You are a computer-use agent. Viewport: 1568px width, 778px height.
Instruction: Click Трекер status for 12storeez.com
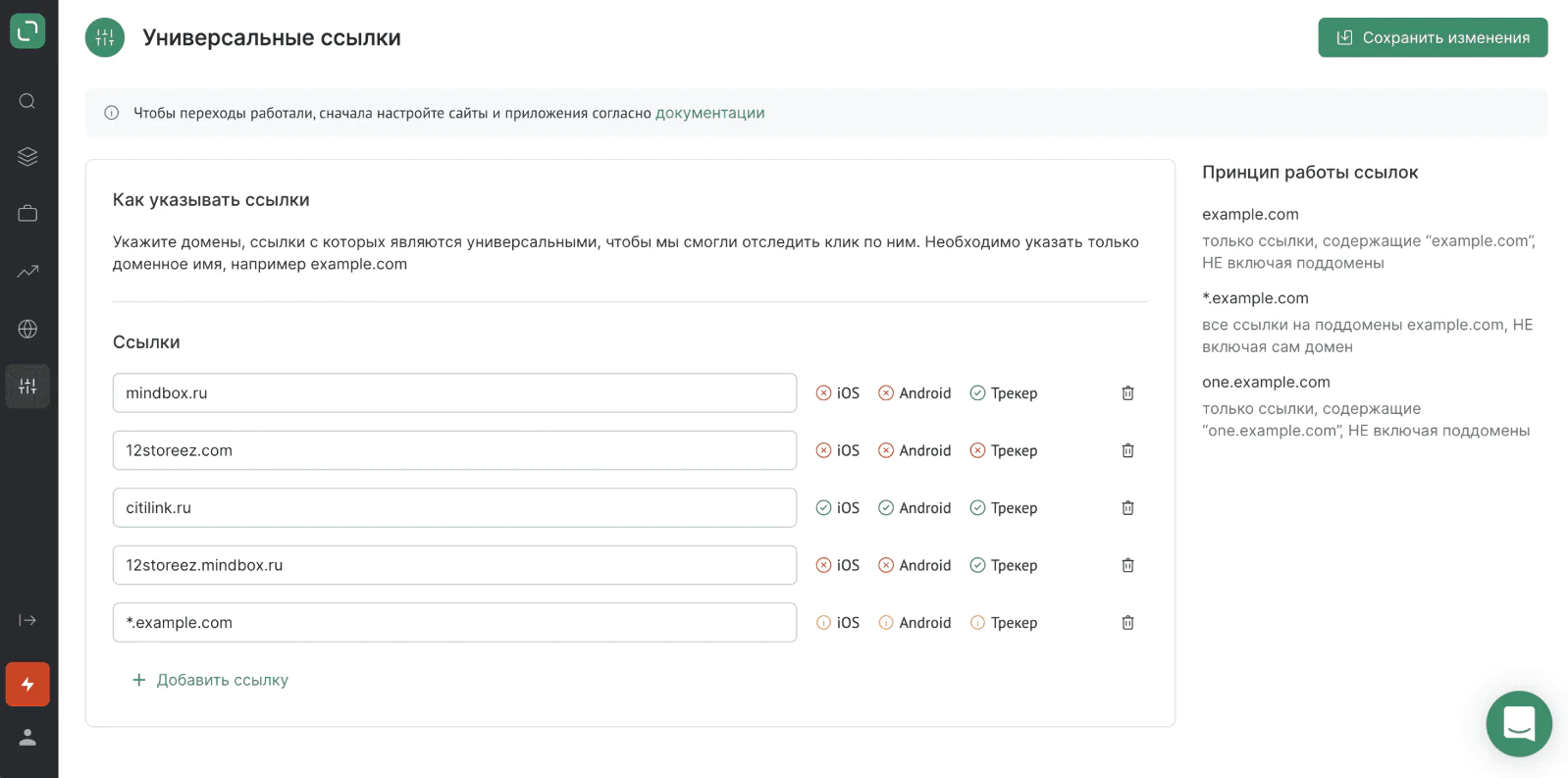pyautogui.click(x=1004, y=450)
